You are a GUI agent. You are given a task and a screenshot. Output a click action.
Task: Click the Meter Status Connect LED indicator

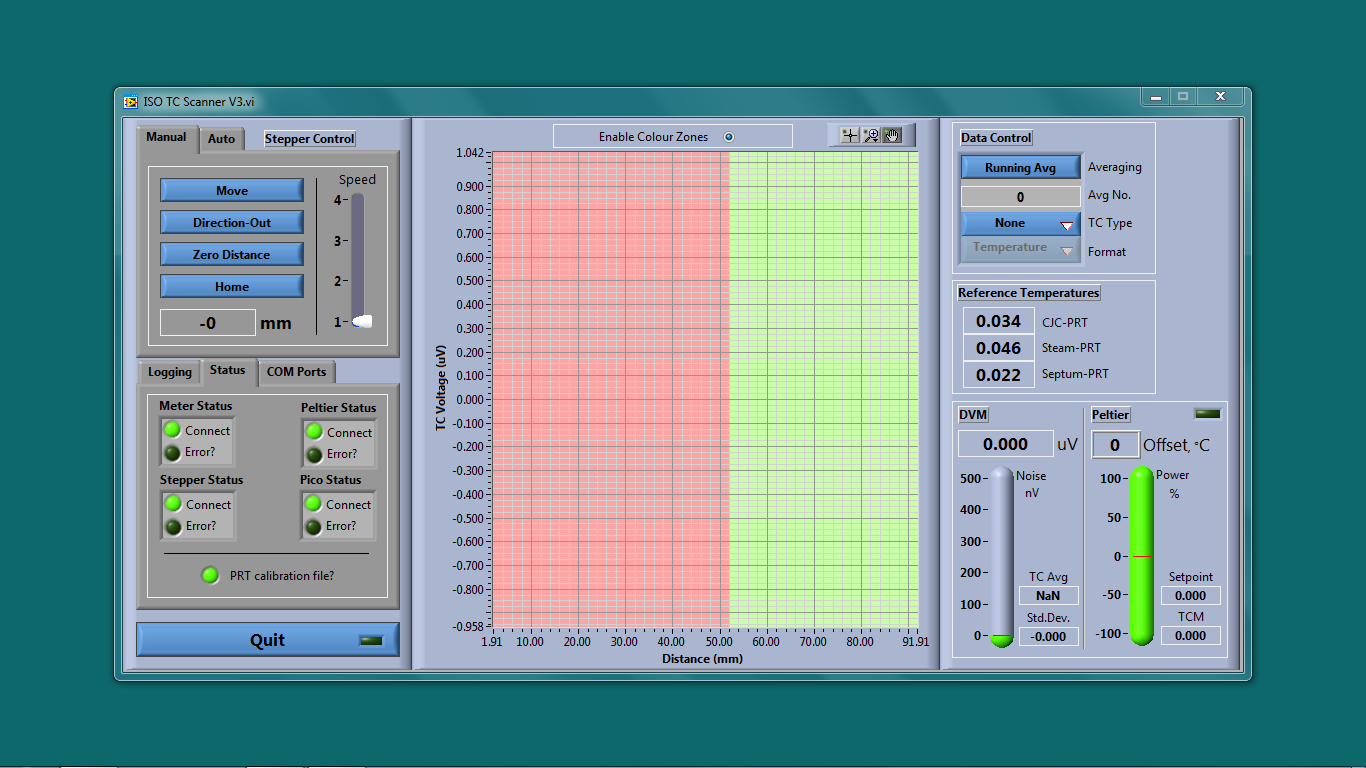173,430
